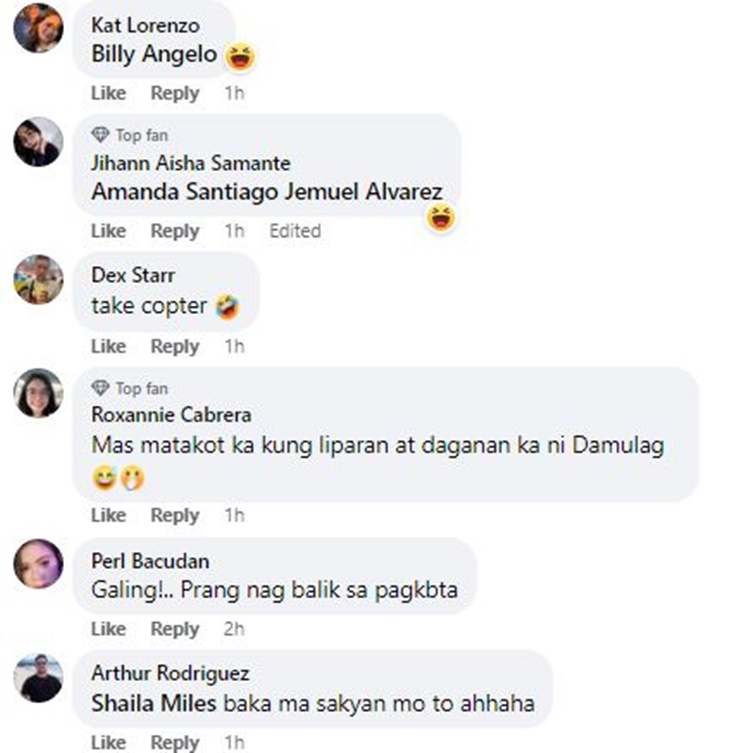Like Arthur Rodriguez's comment
The image size is (750, 753).
pos(109,742)
